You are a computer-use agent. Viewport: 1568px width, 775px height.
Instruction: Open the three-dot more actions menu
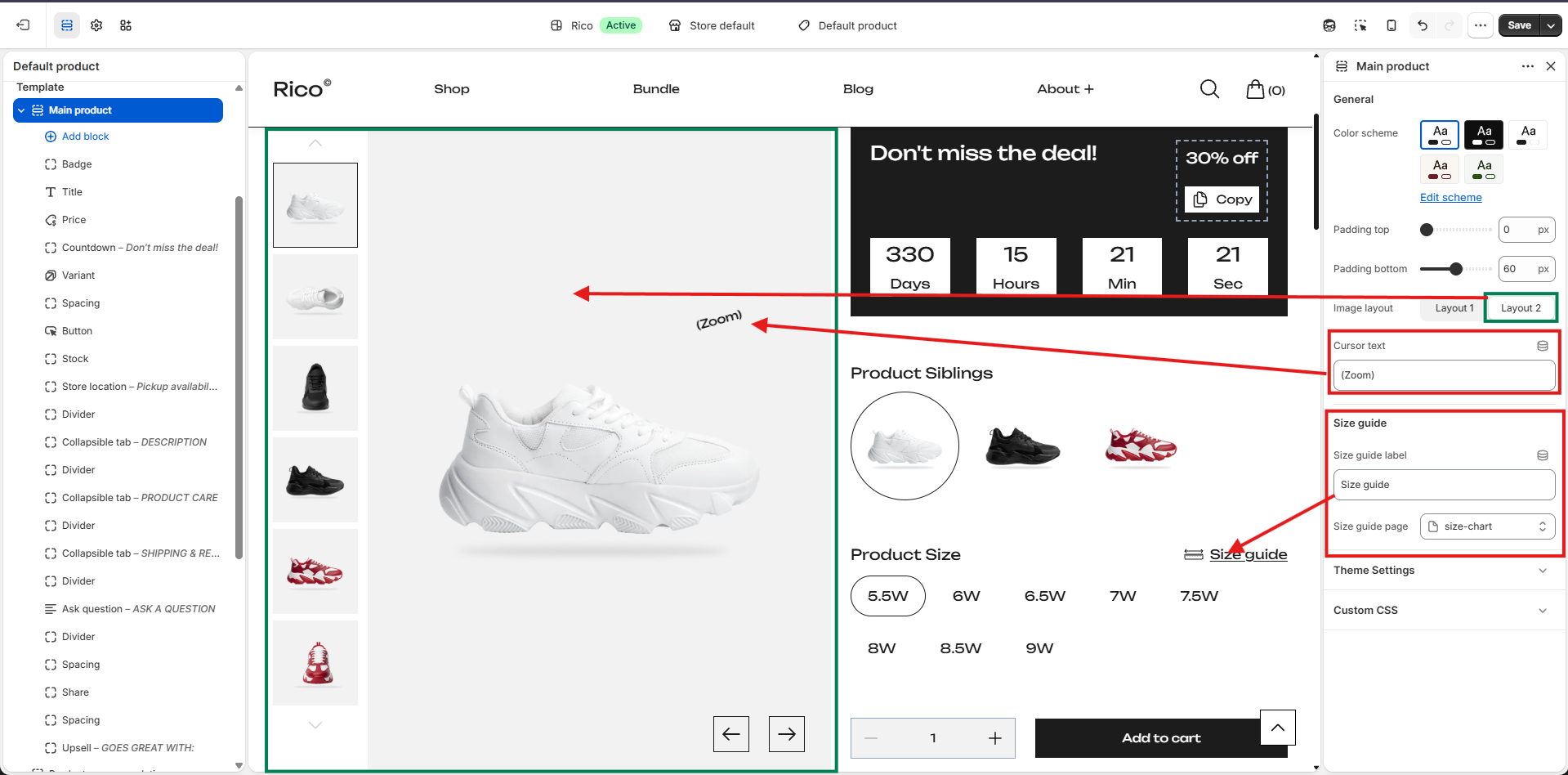coord(1481,25)
